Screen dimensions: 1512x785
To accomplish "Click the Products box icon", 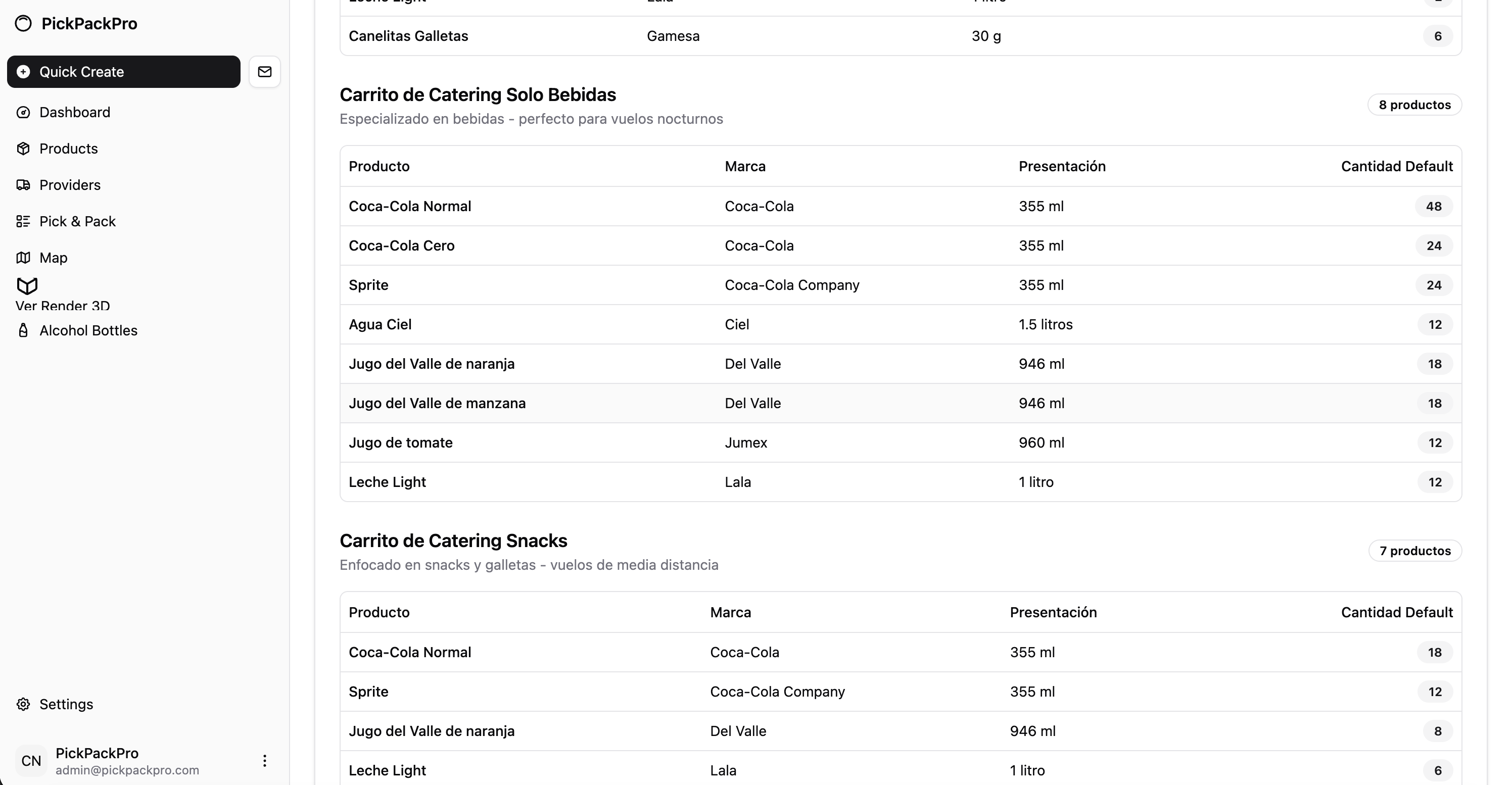I will [23, 149].
